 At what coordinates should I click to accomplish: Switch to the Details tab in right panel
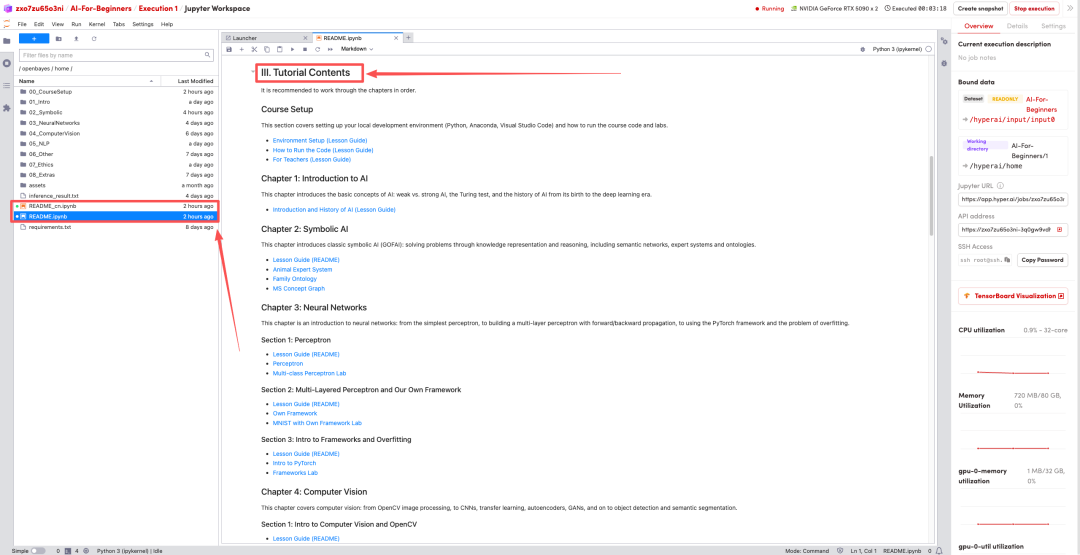coord(1017,26)
